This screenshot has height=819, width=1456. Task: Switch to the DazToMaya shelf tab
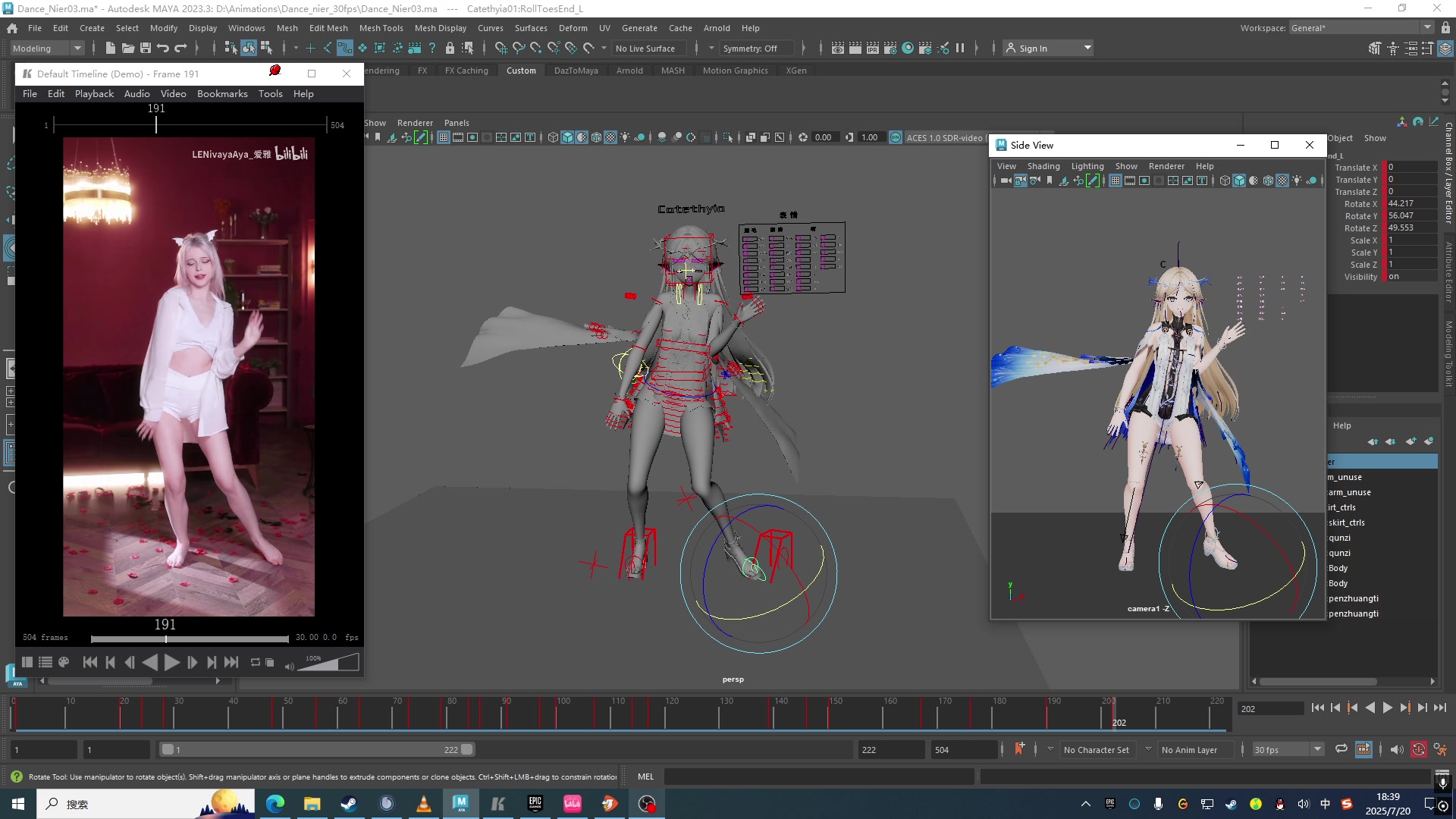pyautogui.click(x=576, y=71)
